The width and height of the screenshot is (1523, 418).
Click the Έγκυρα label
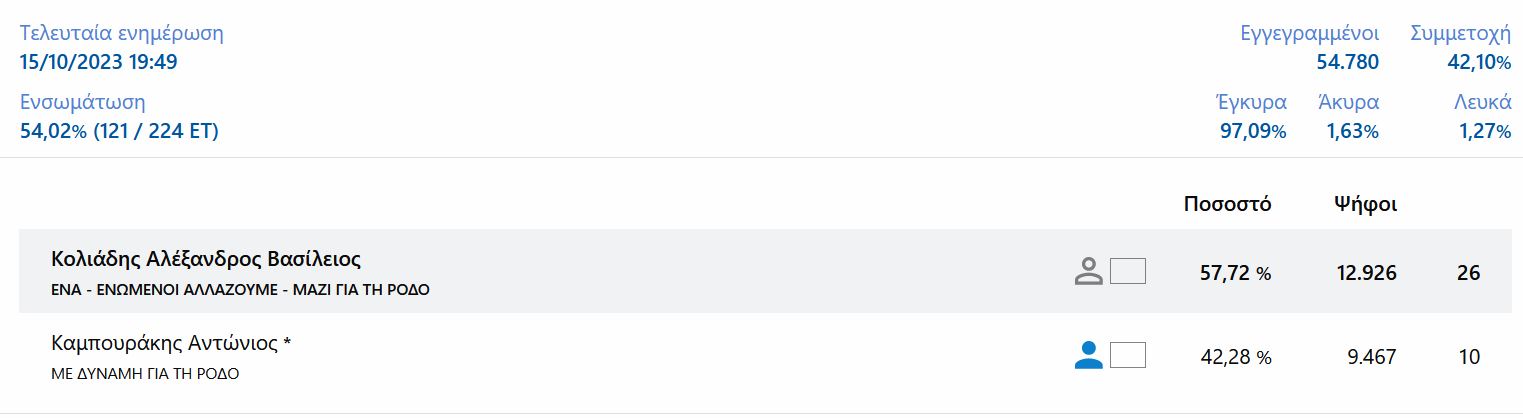pos(1250,102)
